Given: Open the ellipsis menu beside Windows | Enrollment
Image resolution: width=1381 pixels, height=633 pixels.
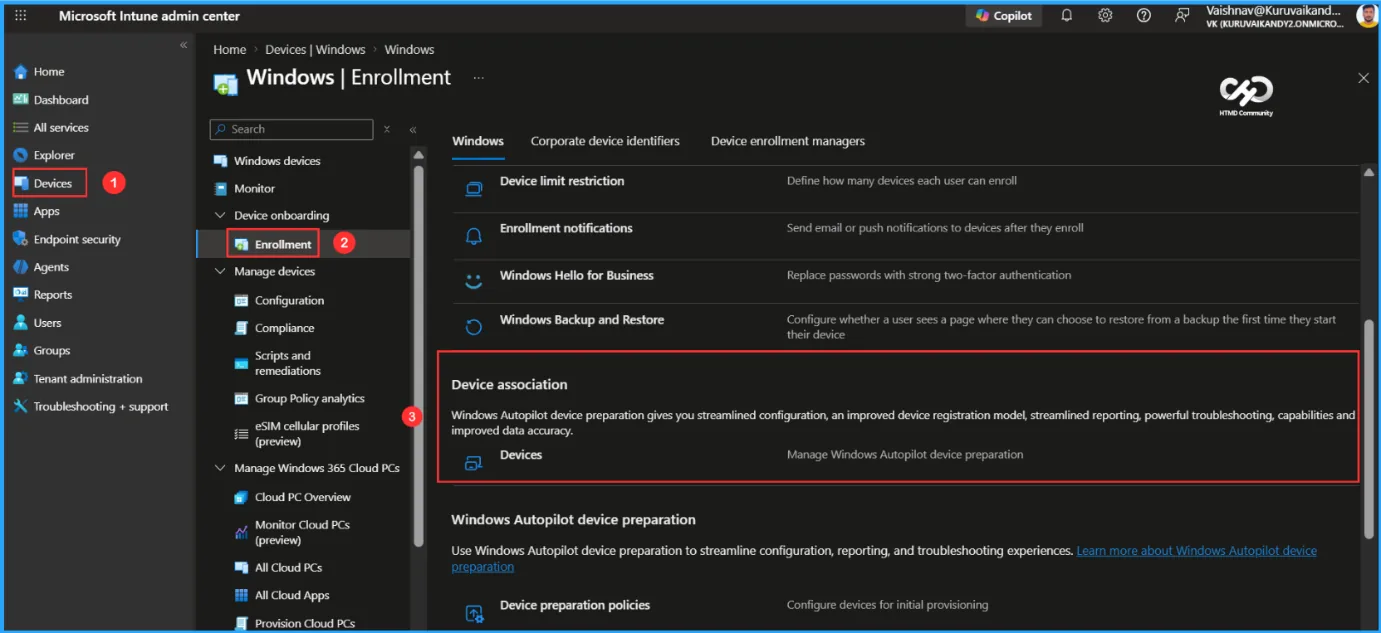Looking at the screenshot, I should (478, 78).
